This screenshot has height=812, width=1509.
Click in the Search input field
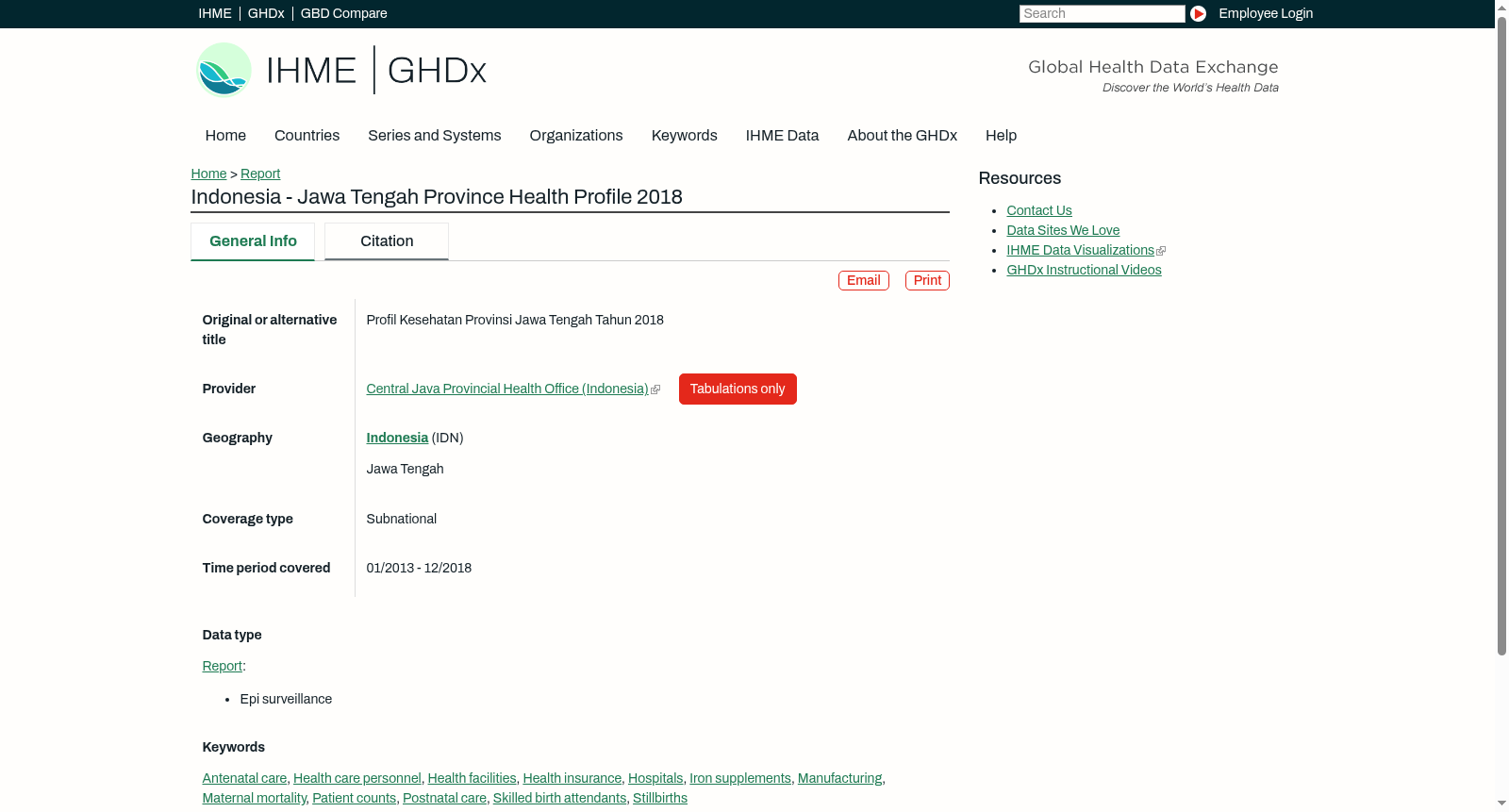(1102, 13)
